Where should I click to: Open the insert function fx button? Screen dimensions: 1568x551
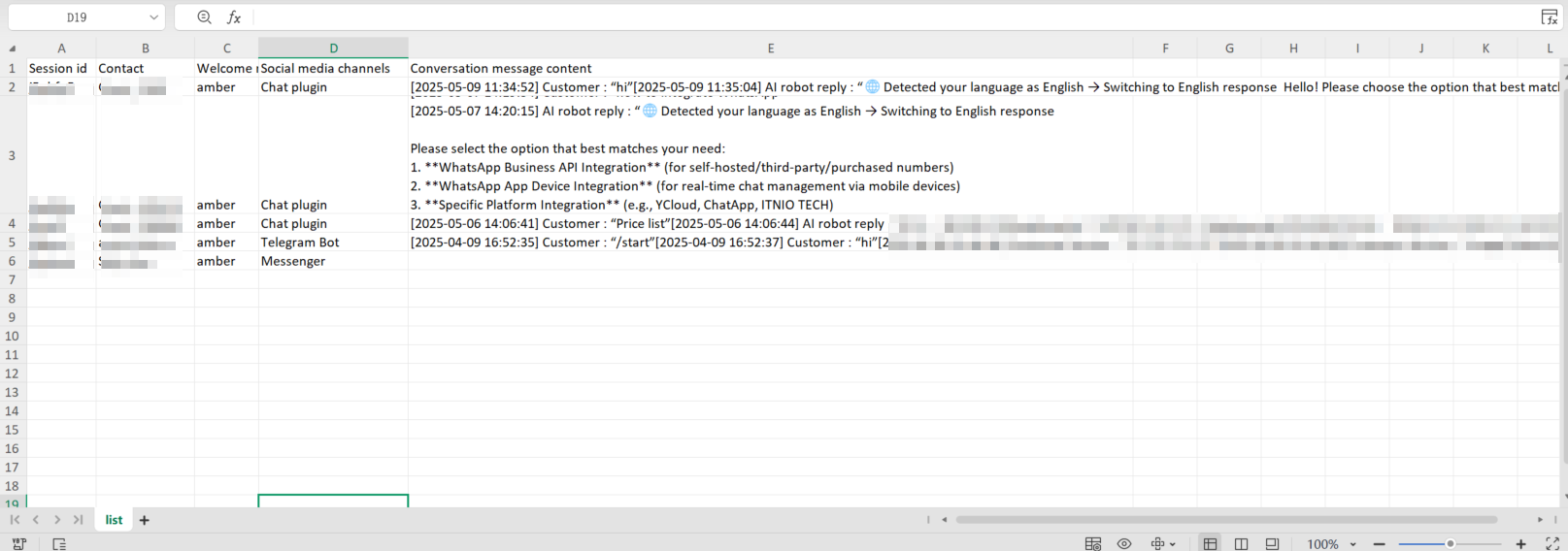tap(234, 17)
